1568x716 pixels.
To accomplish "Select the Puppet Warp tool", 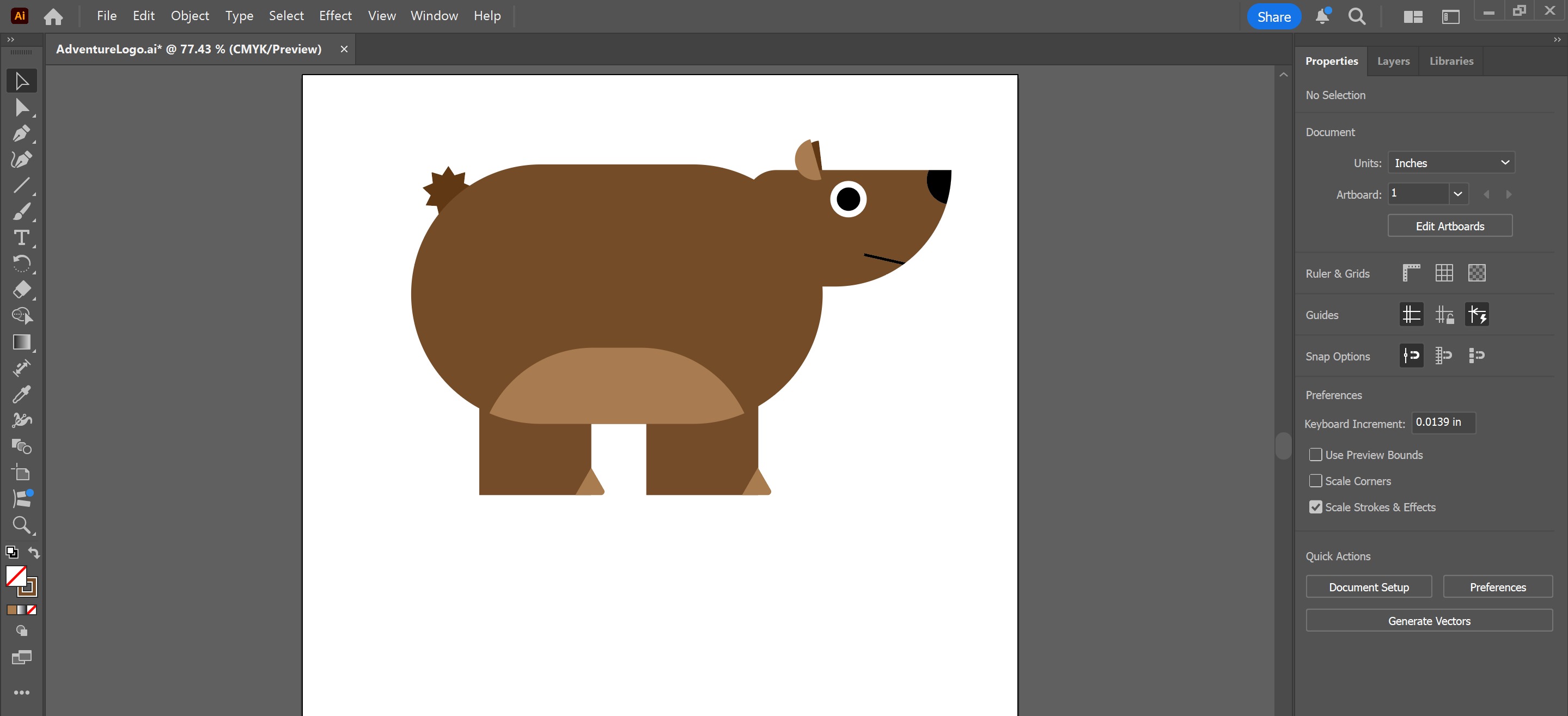I will [x=21, y=420].
